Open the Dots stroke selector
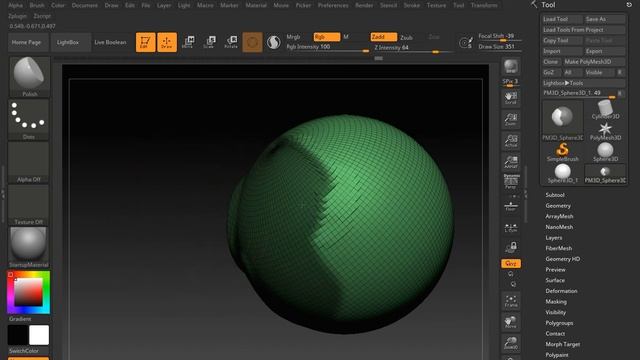 point(29,119)
